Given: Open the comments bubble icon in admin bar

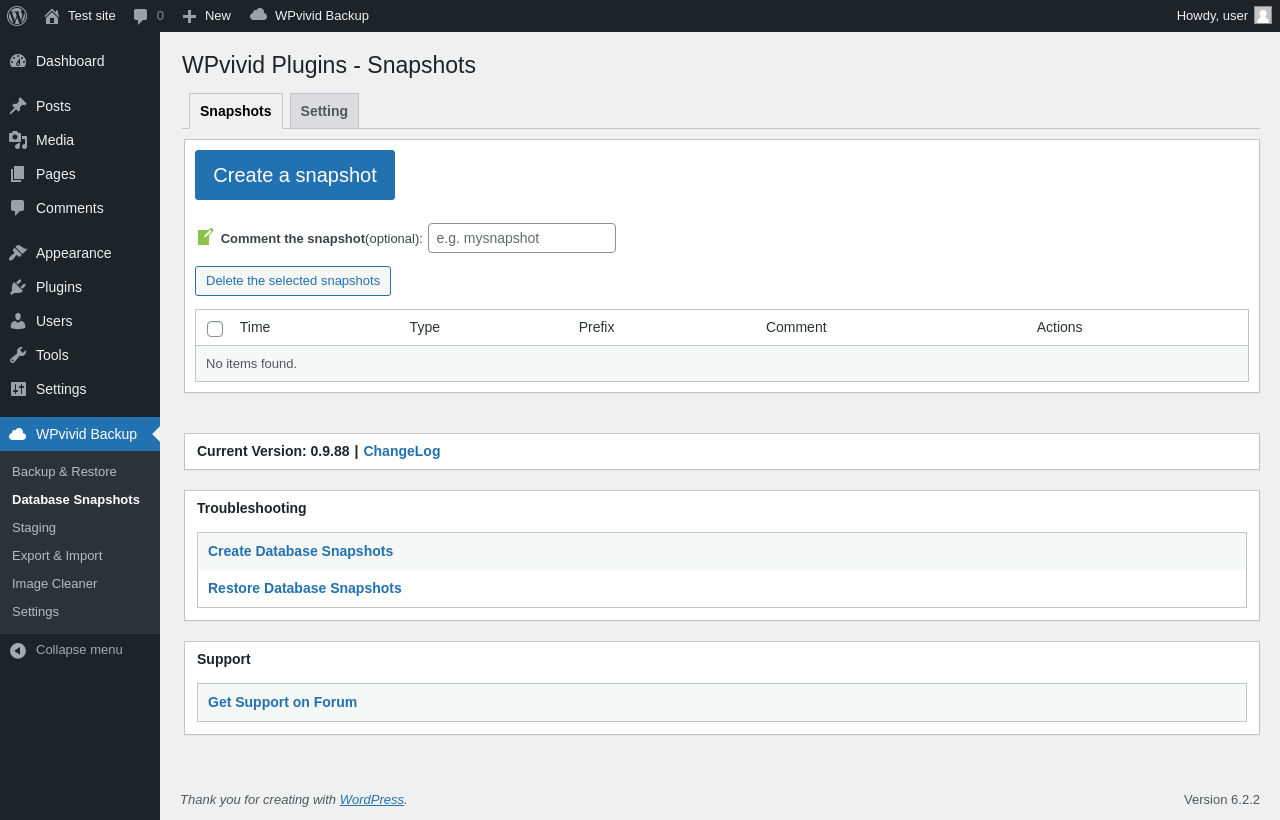Looking at the screenshot, I should 141,16.
